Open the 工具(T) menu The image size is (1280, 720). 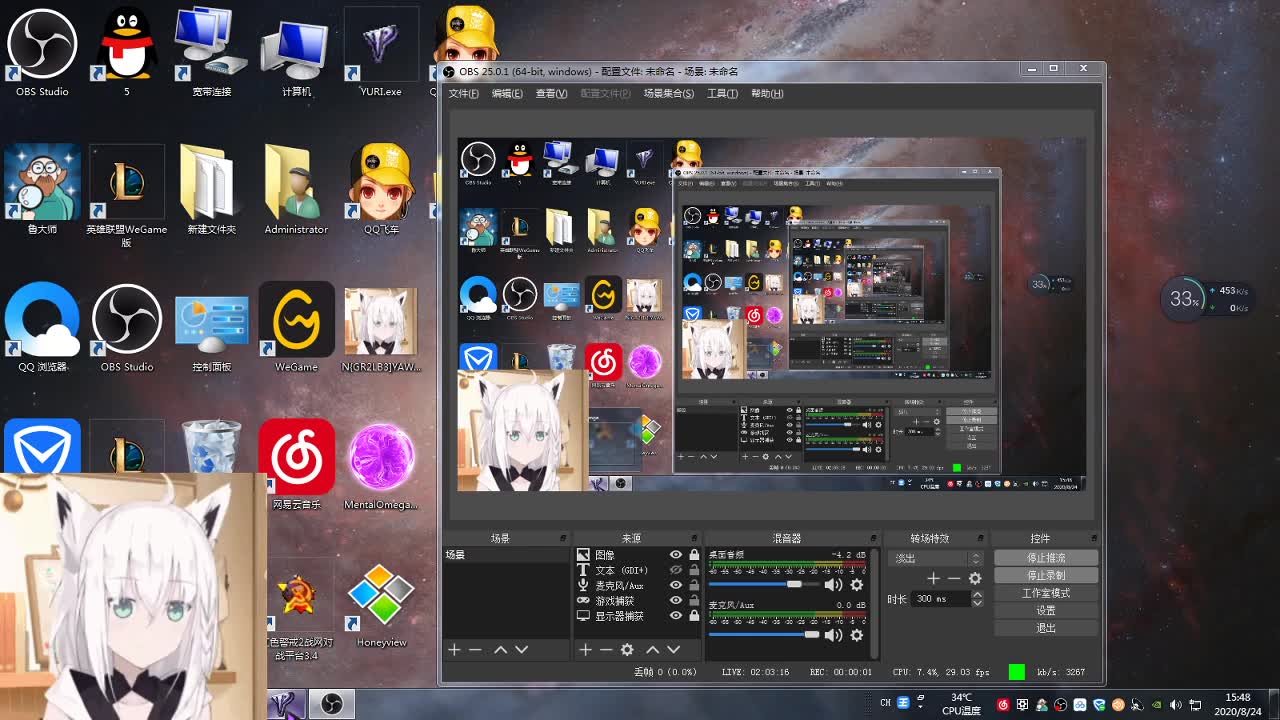722,93
